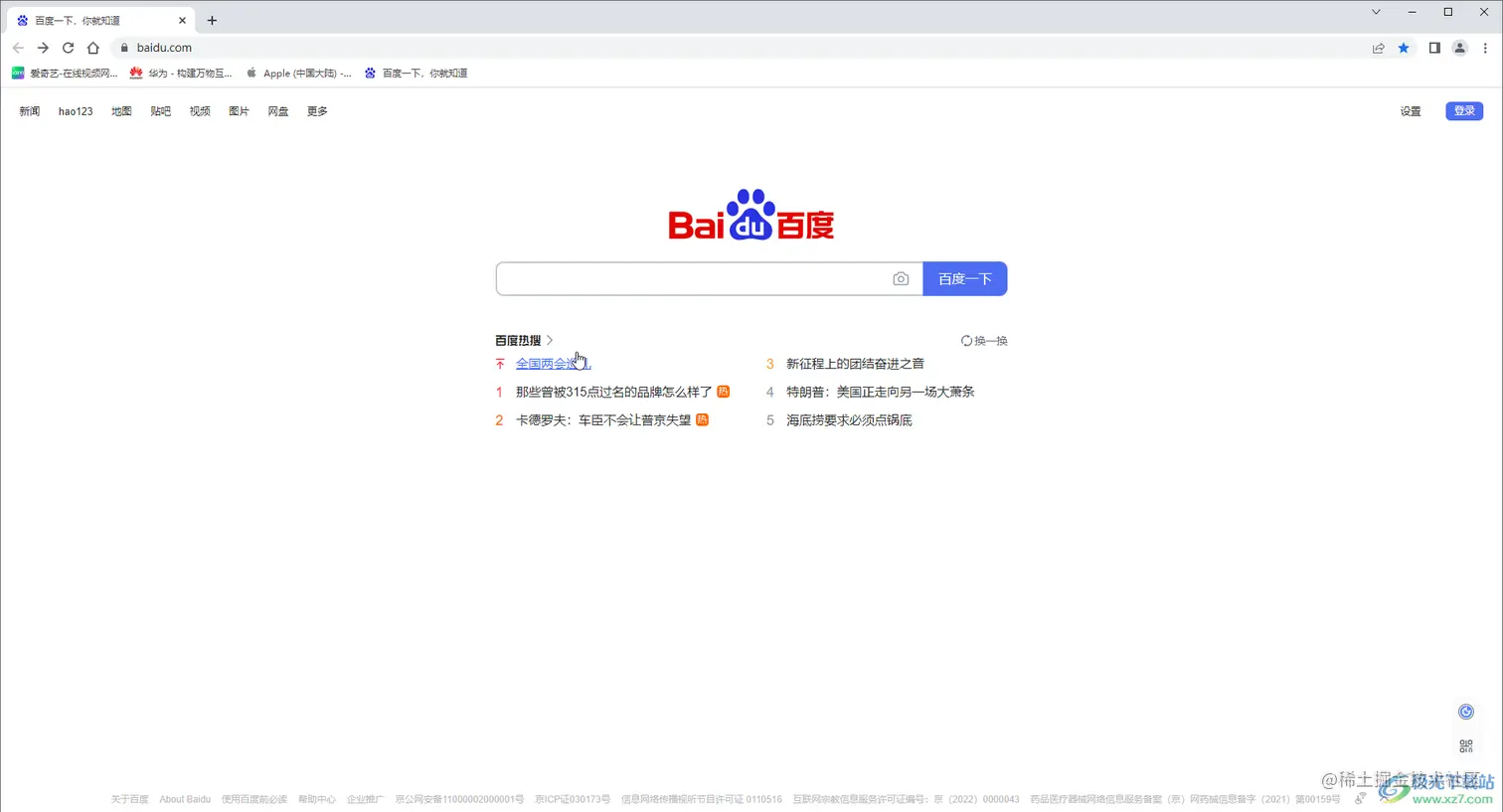Refresh hot searches with 换一换
This screenshot has height=812, width=1503.
(984, 340)
